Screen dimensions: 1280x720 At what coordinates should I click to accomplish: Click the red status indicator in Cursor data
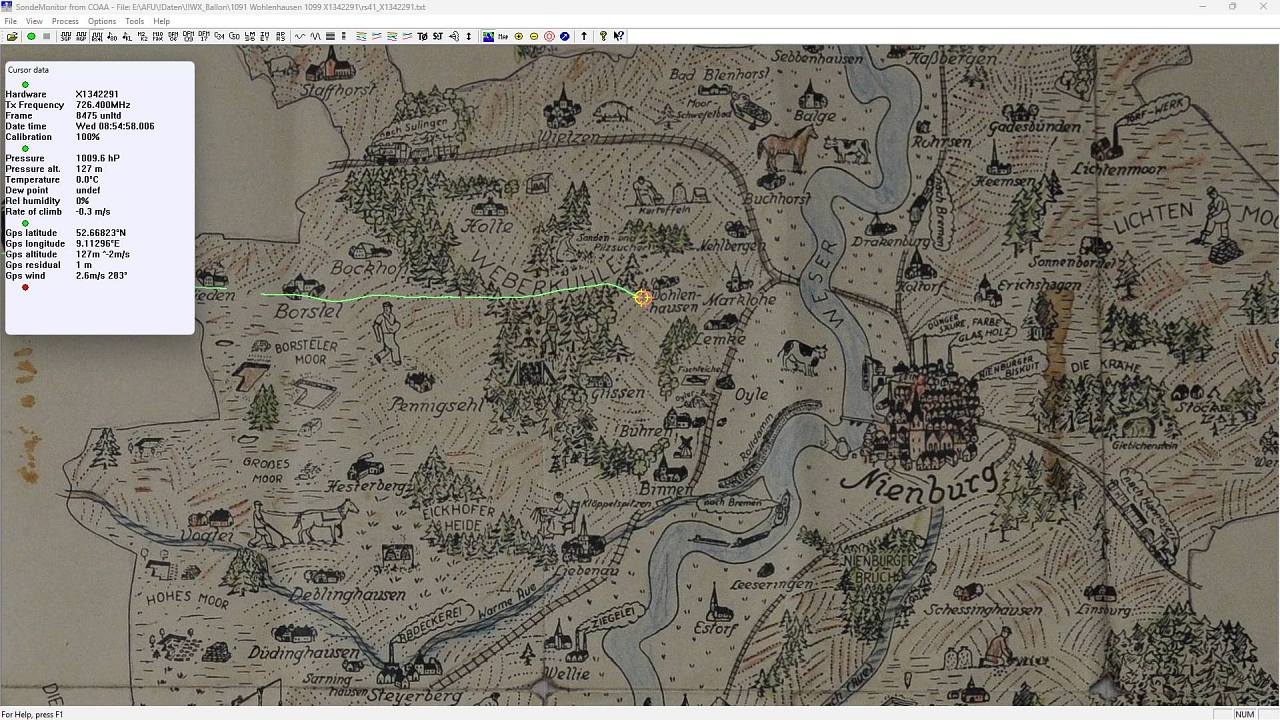pyautogui.click(x=25, y=288)
